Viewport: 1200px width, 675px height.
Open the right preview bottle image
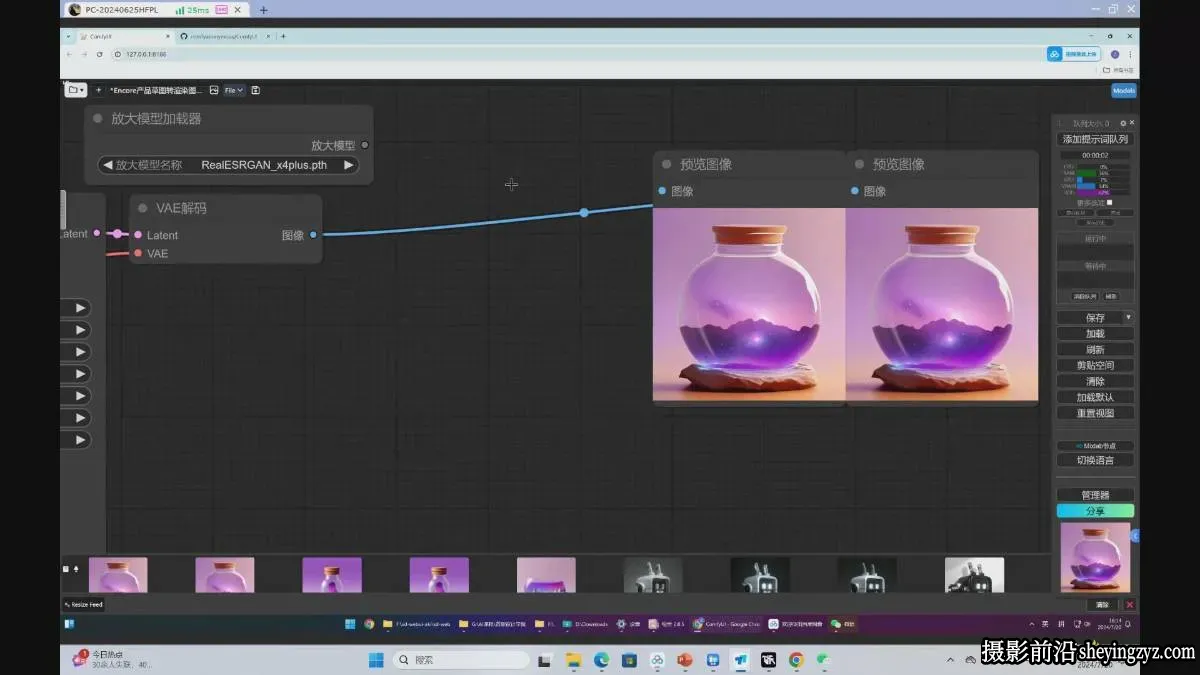(x=942, y=304)
